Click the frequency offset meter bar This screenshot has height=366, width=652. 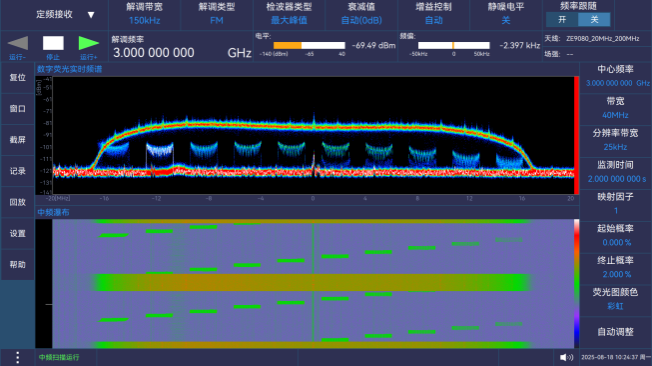point(454,45)
